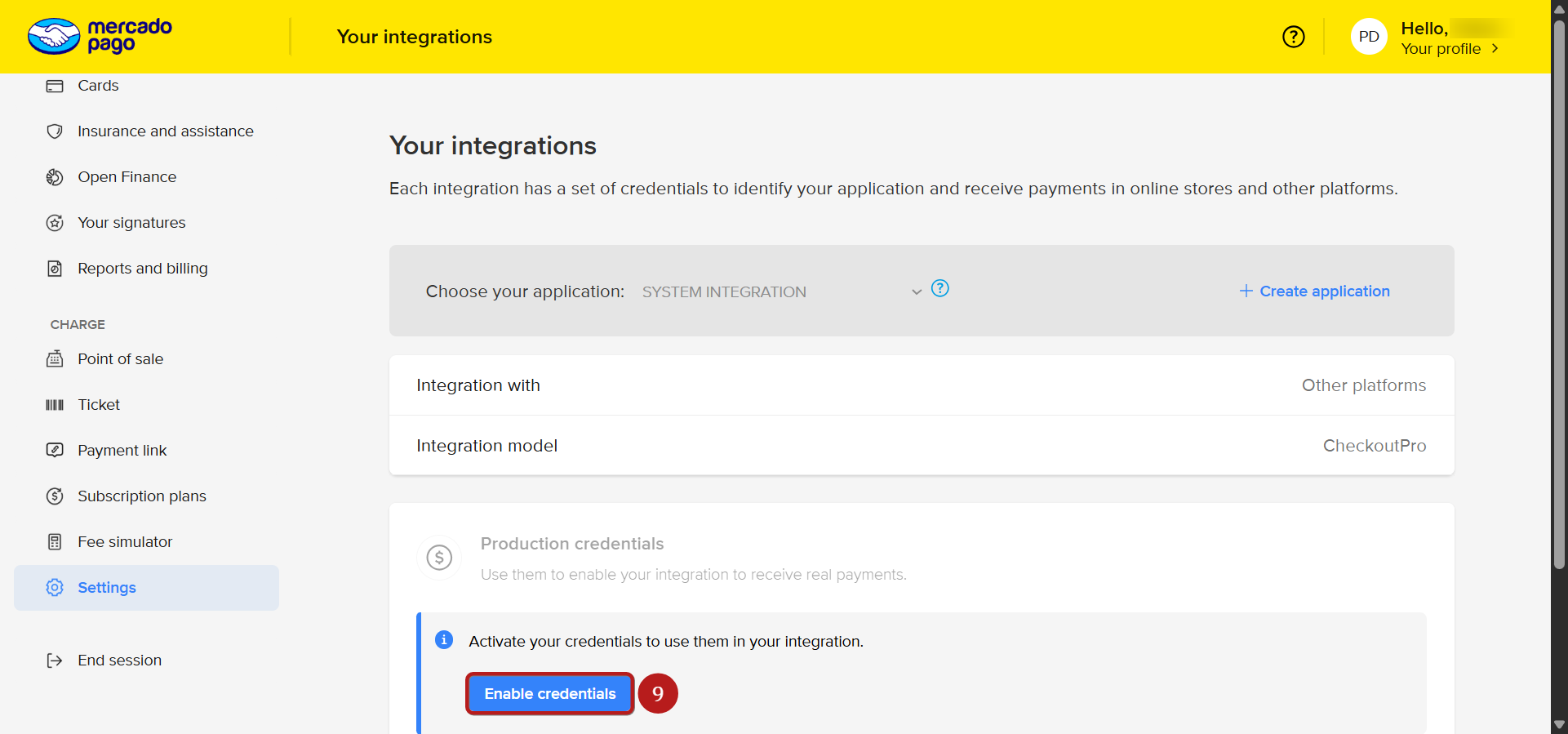
Task: Click the Mercado Pago handshake logo
Action: click(x=54, y=37)
